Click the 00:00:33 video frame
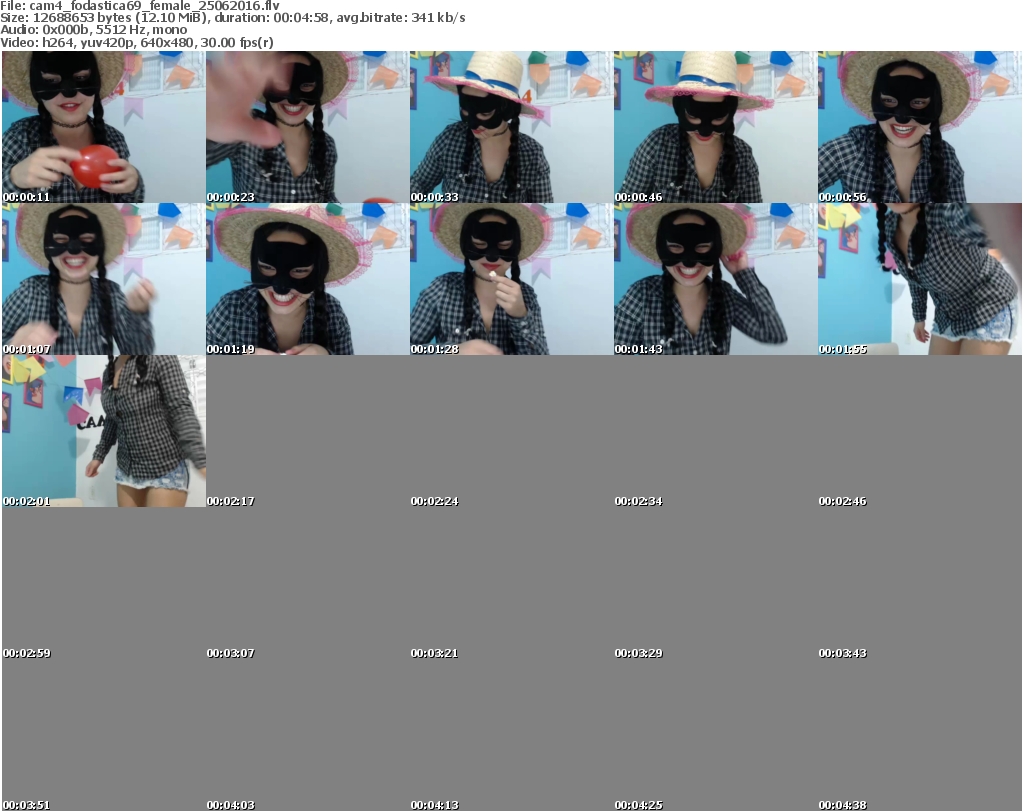 (511, 127)
